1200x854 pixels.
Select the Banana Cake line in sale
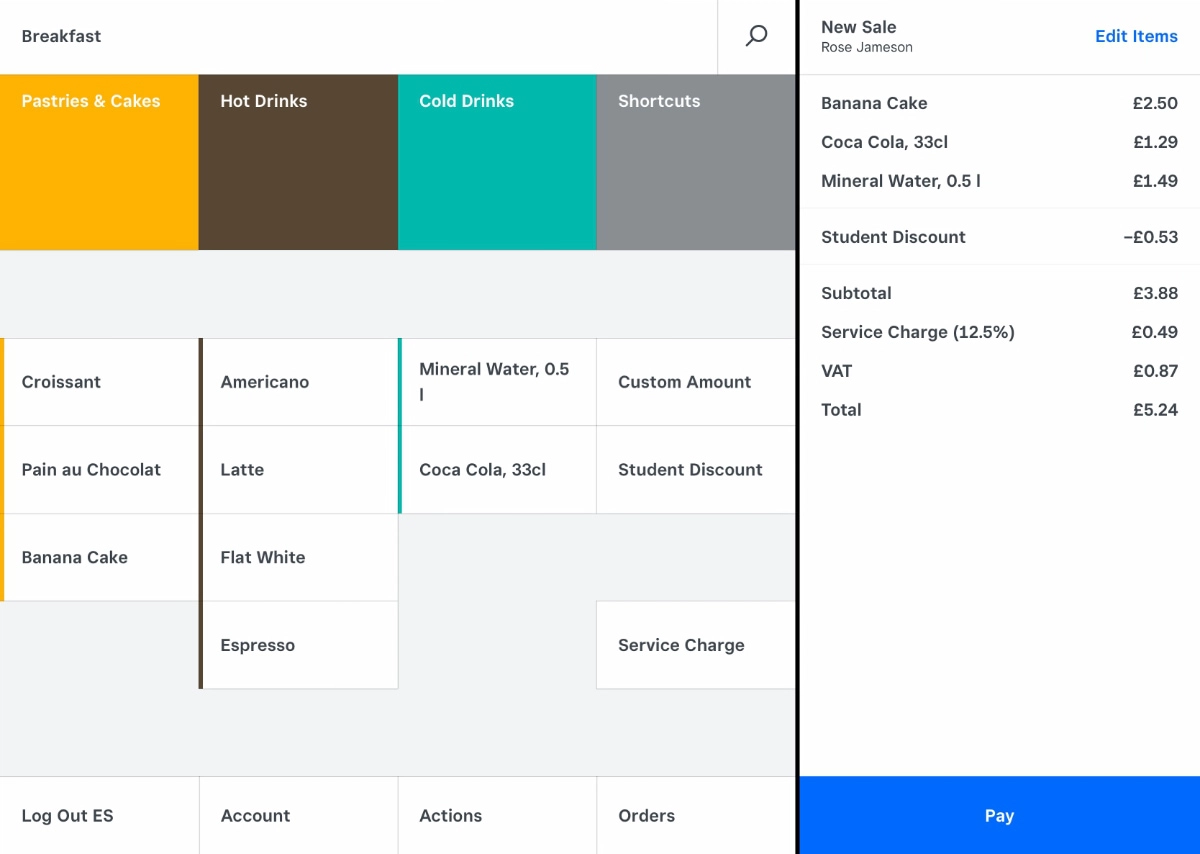click(x=999, y=103)
